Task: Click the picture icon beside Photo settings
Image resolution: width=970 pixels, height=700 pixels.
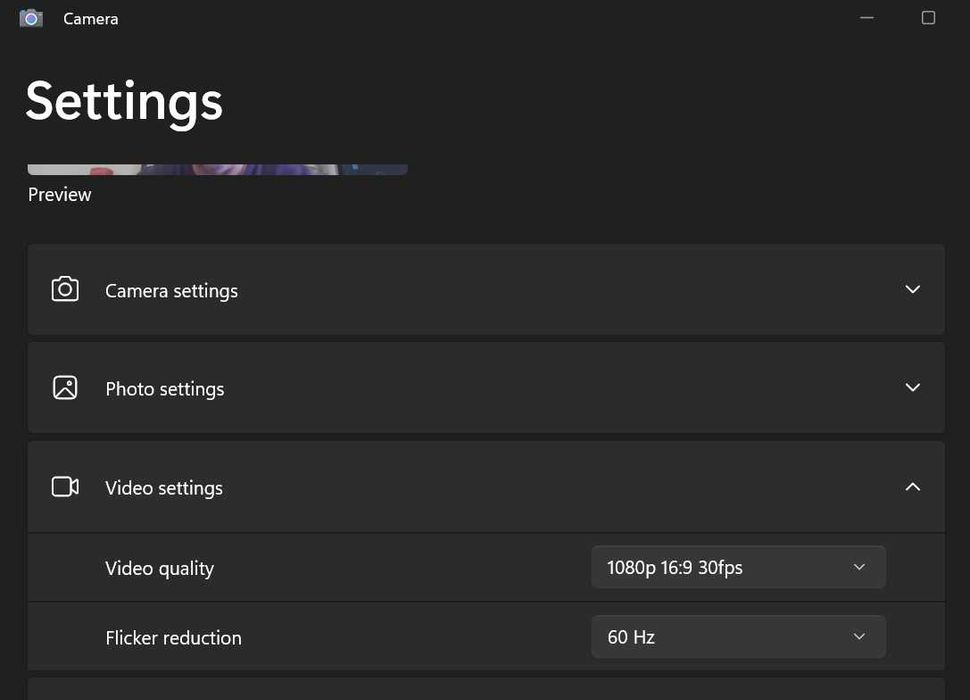Action: [65, 388]
